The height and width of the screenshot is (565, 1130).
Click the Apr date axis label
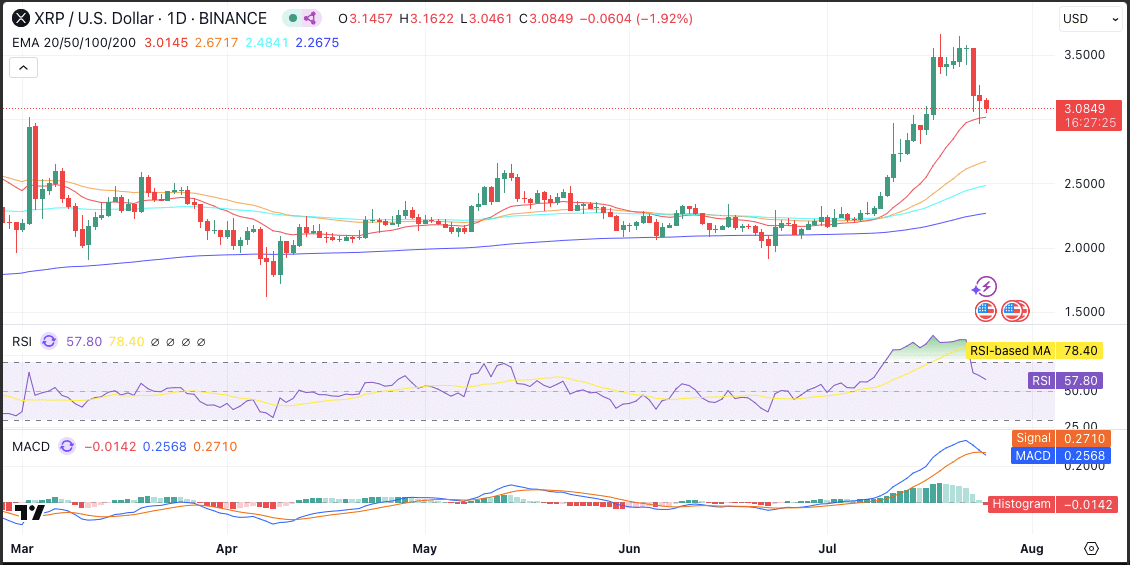[227, 547]
